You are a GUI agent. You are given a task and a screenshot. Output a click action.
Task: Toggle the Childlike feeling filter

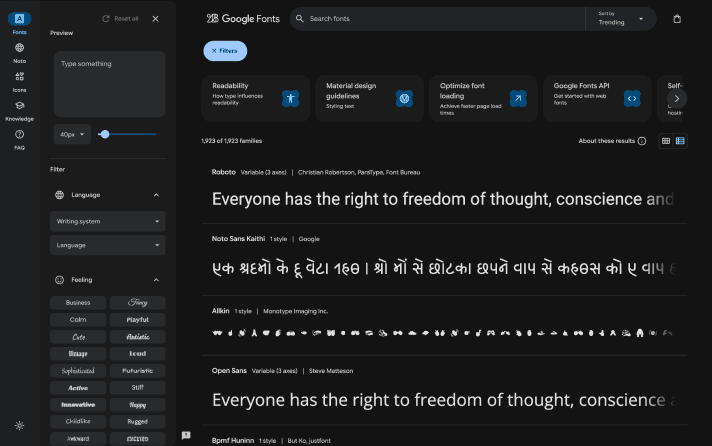click(78, 421)
